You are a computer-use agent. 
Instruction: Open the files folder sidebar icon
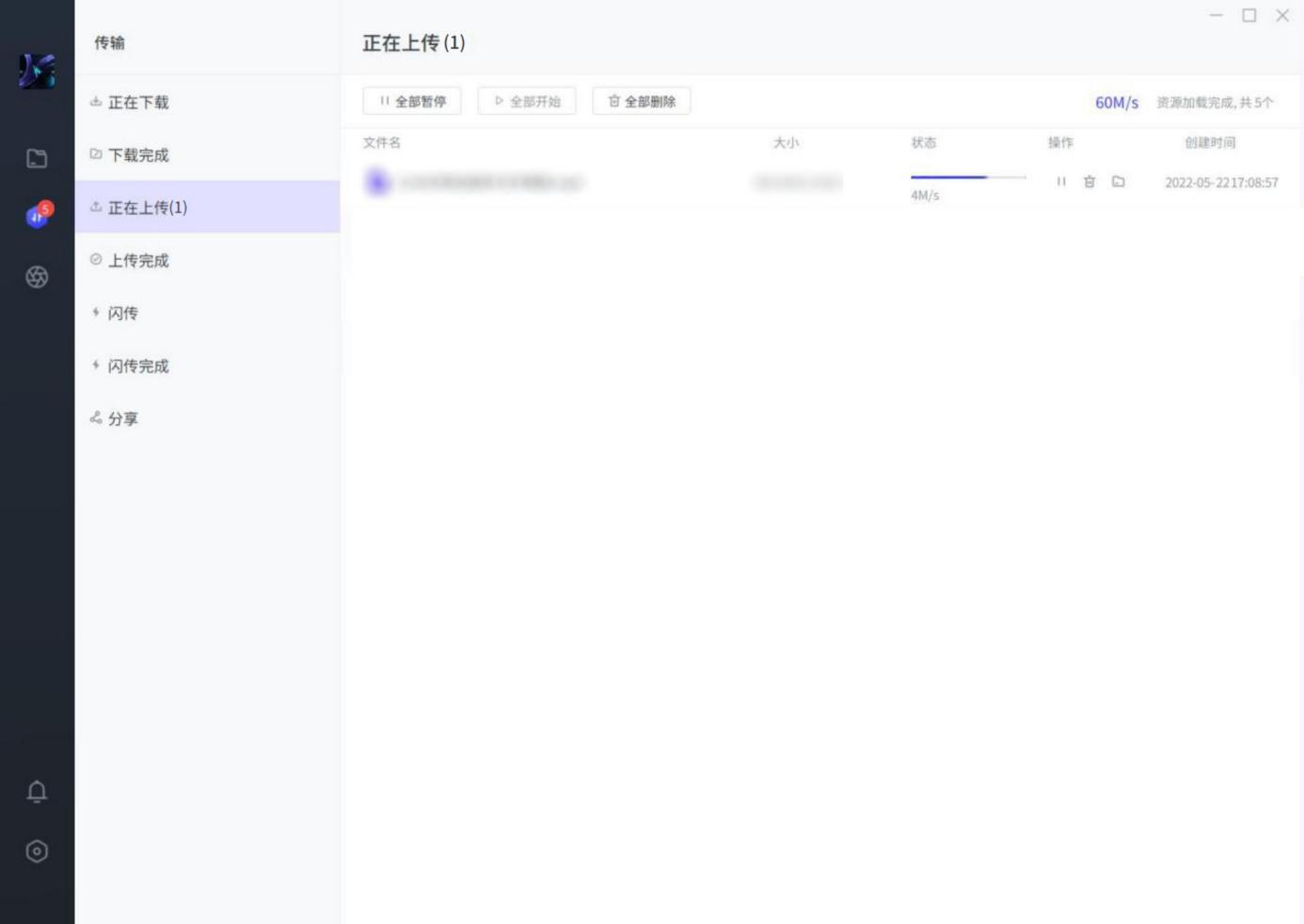point(37,158)
